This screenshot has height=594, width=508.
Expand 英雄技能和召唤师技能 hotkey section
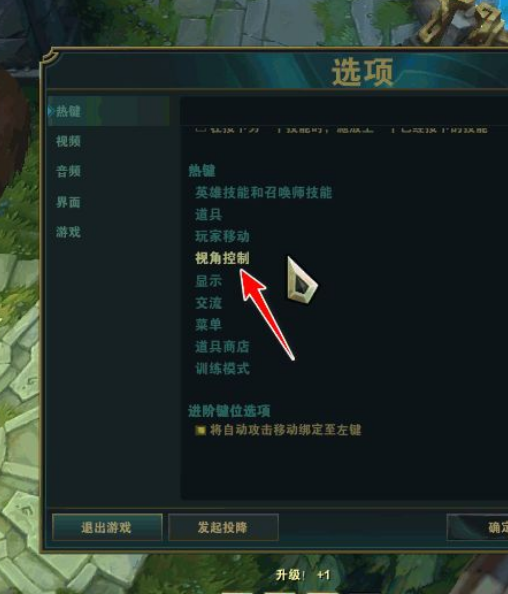tap(263, 192)
